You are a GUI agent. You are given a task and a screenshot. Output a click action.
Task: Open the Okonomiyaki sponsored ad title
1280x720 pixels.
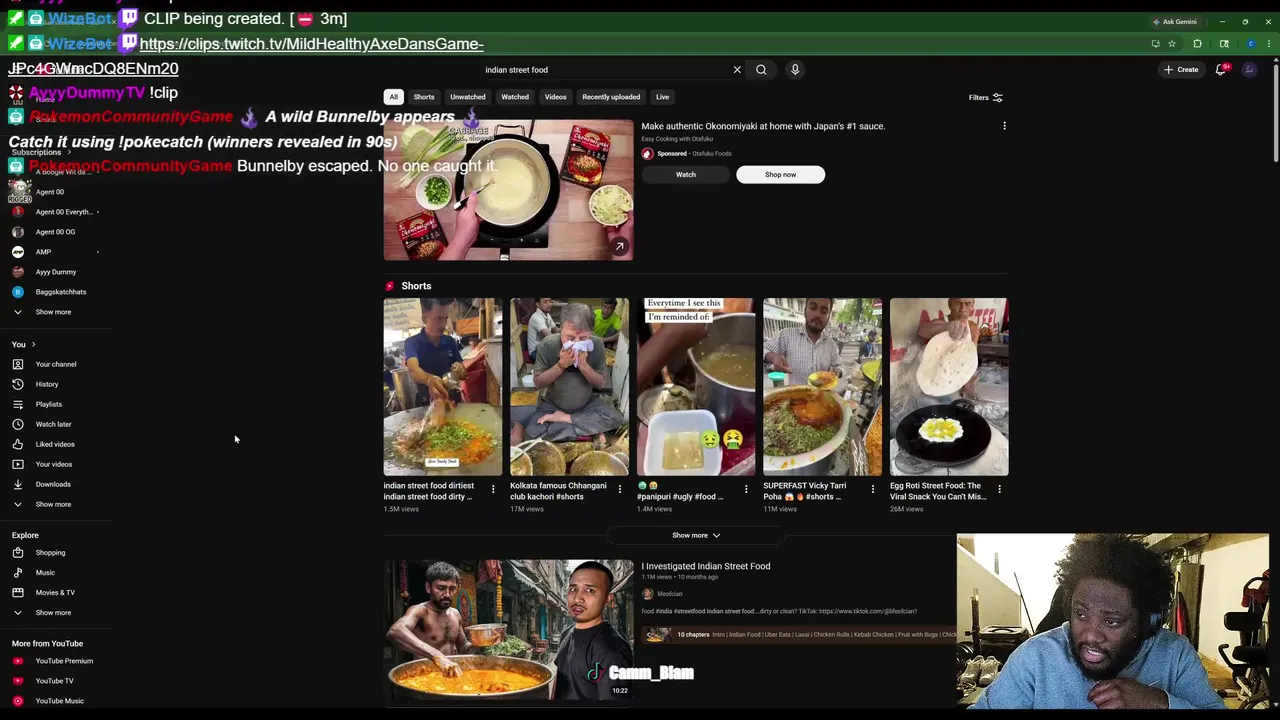click(763, 126)
